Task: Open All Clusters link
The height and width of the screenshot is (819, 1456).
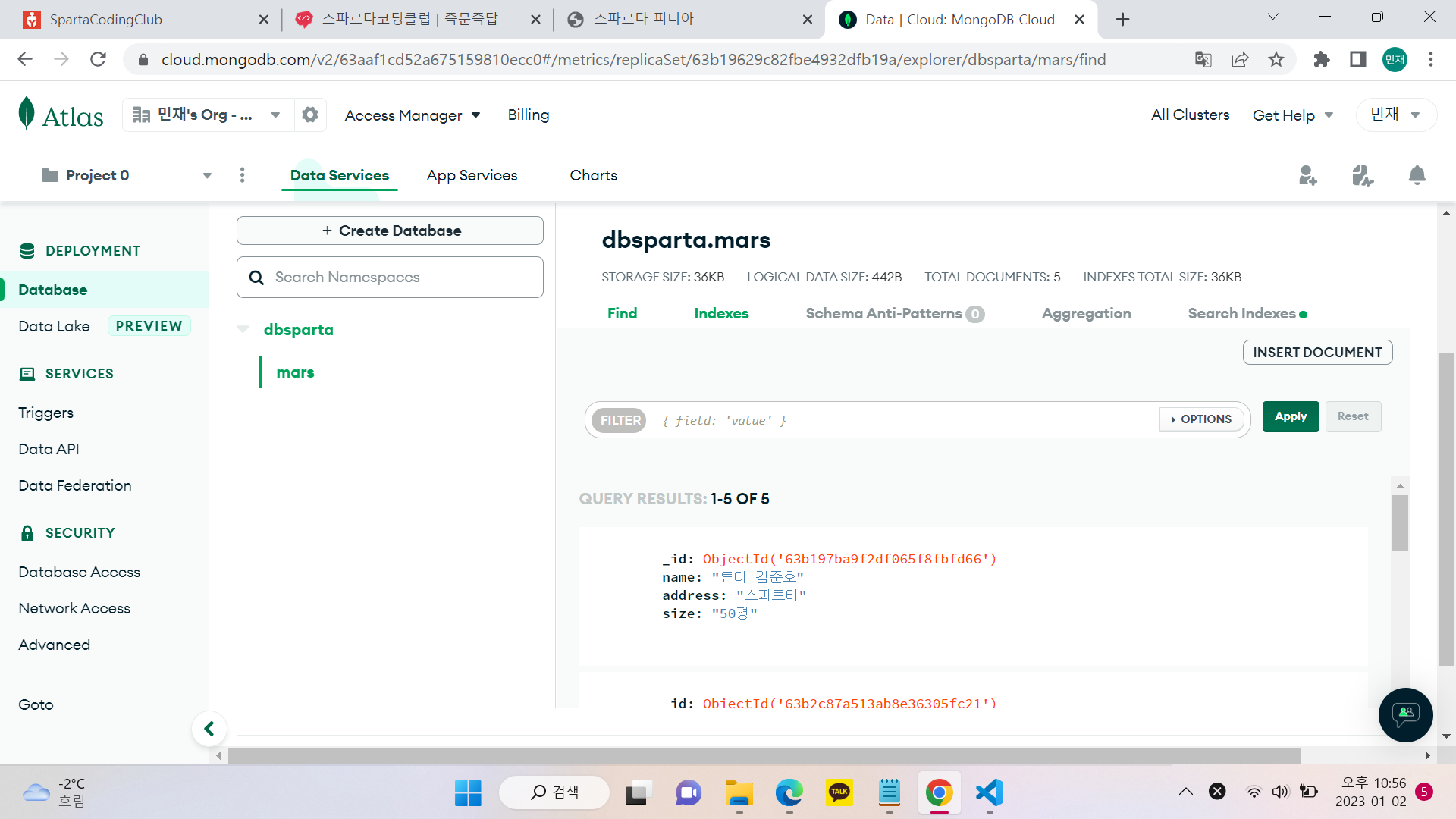Action: click(x=1190, y=115)
